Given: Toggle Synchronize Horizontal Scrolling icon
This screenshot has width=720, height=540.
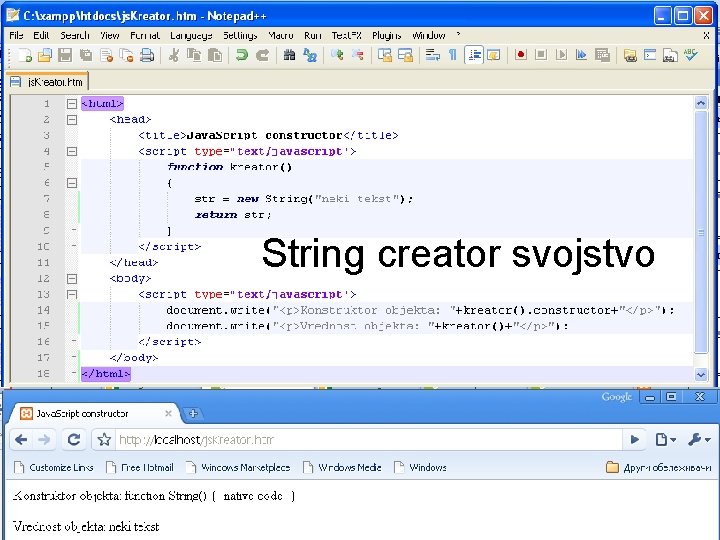Looking at the screenshot, I should click(x=405, y=55).
